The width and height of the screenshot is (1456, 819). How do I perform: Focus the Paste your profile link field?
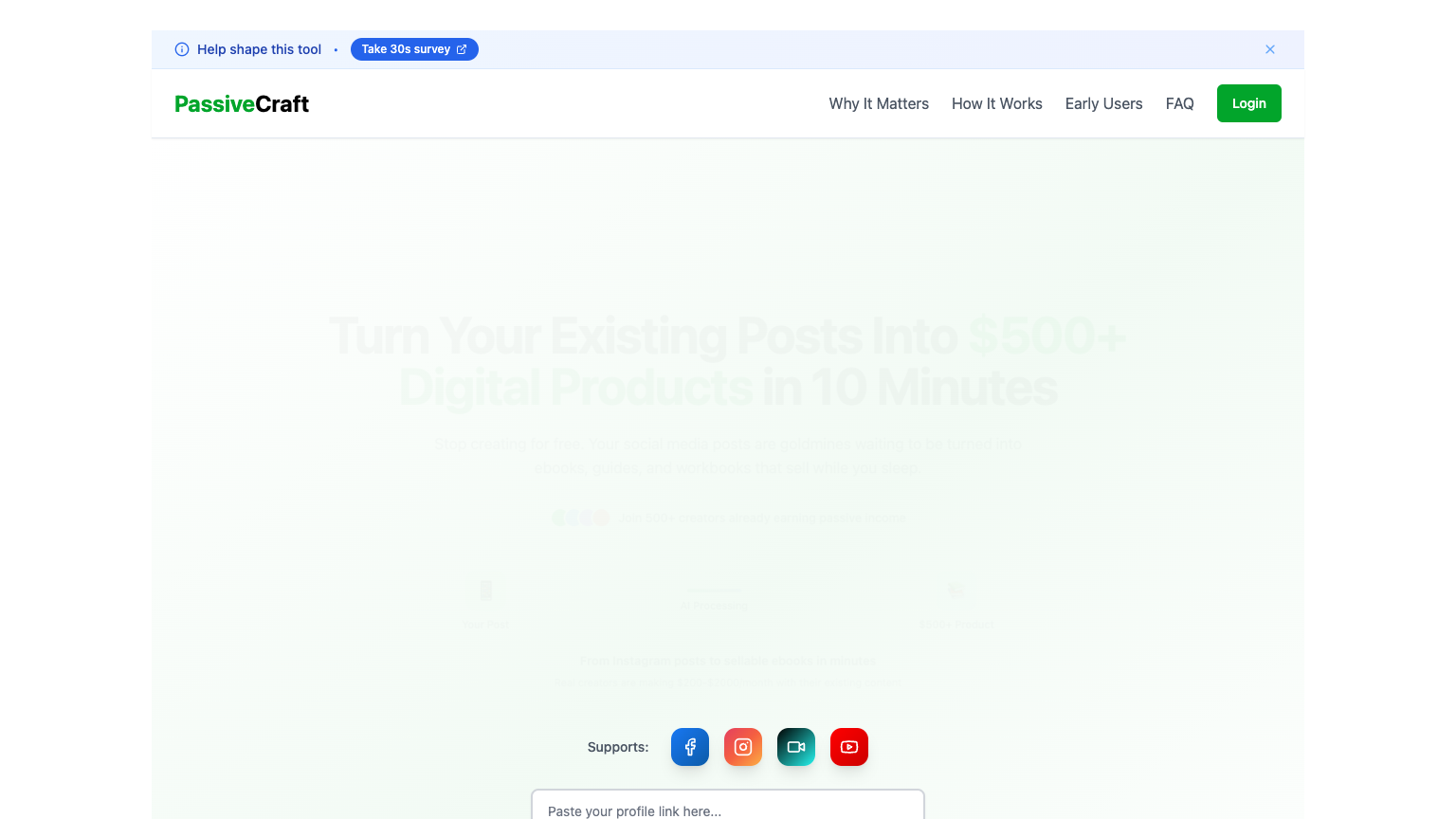(727, 810)
